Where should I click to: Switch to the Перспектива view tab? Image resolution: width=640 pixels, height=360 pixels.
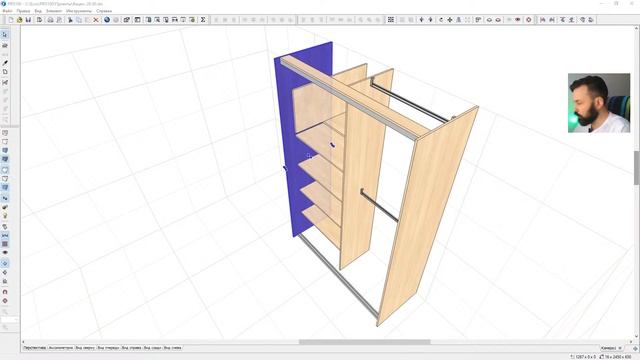(35, 348)
